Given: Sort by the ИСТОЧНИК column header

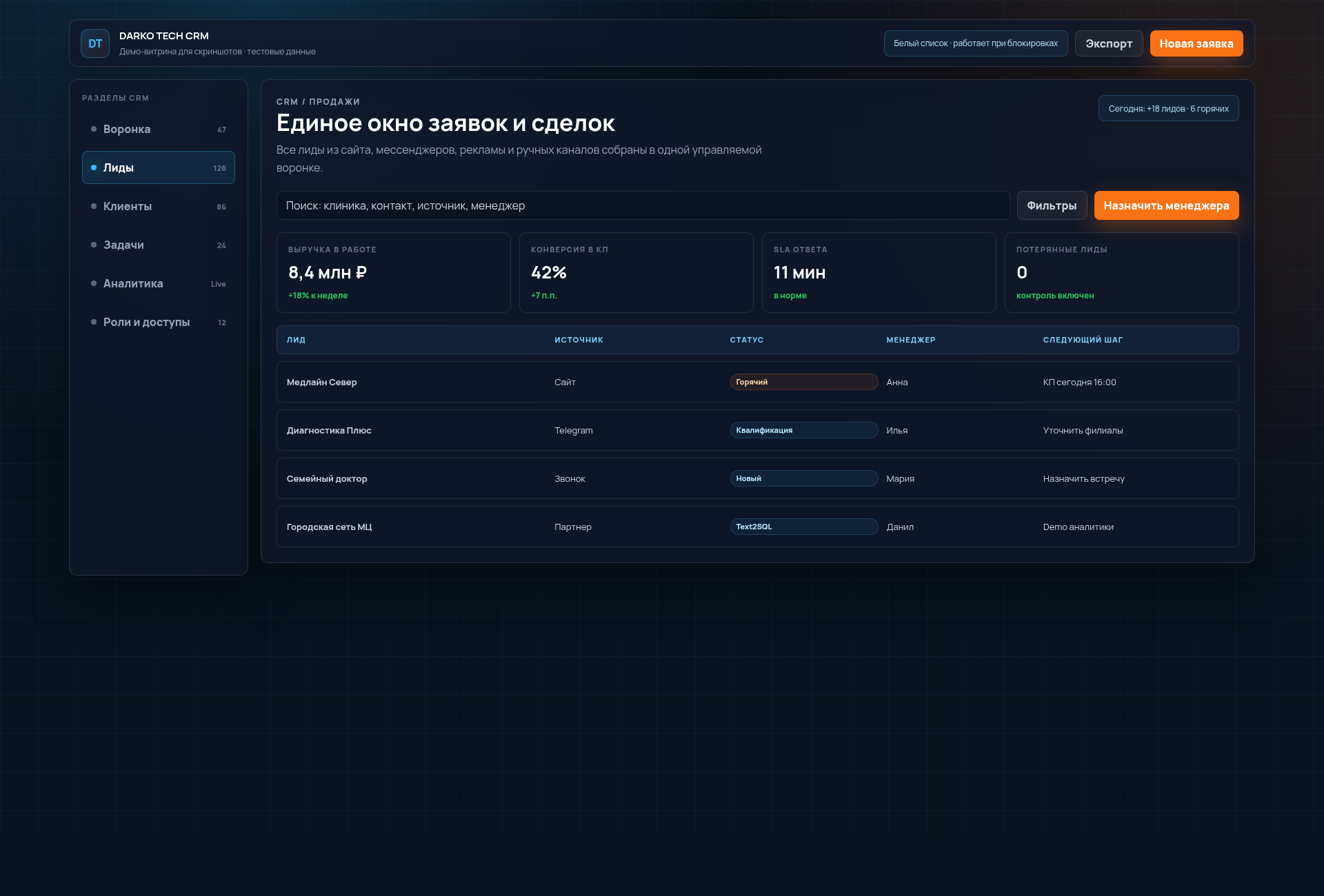Looking at the screenshot, I should [579, 340].
